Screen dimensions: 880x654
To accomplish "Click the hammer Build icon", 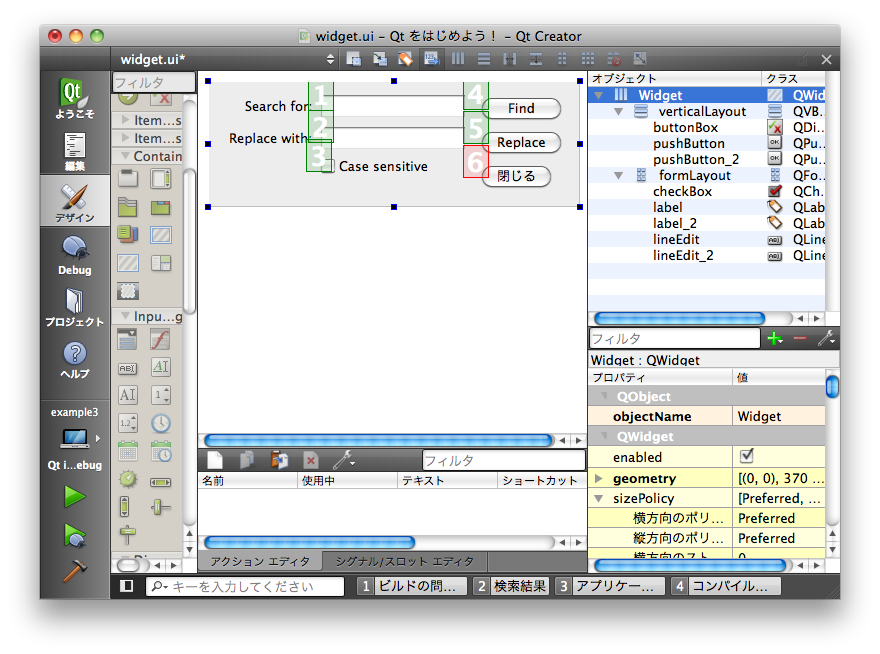I will 74,572.
